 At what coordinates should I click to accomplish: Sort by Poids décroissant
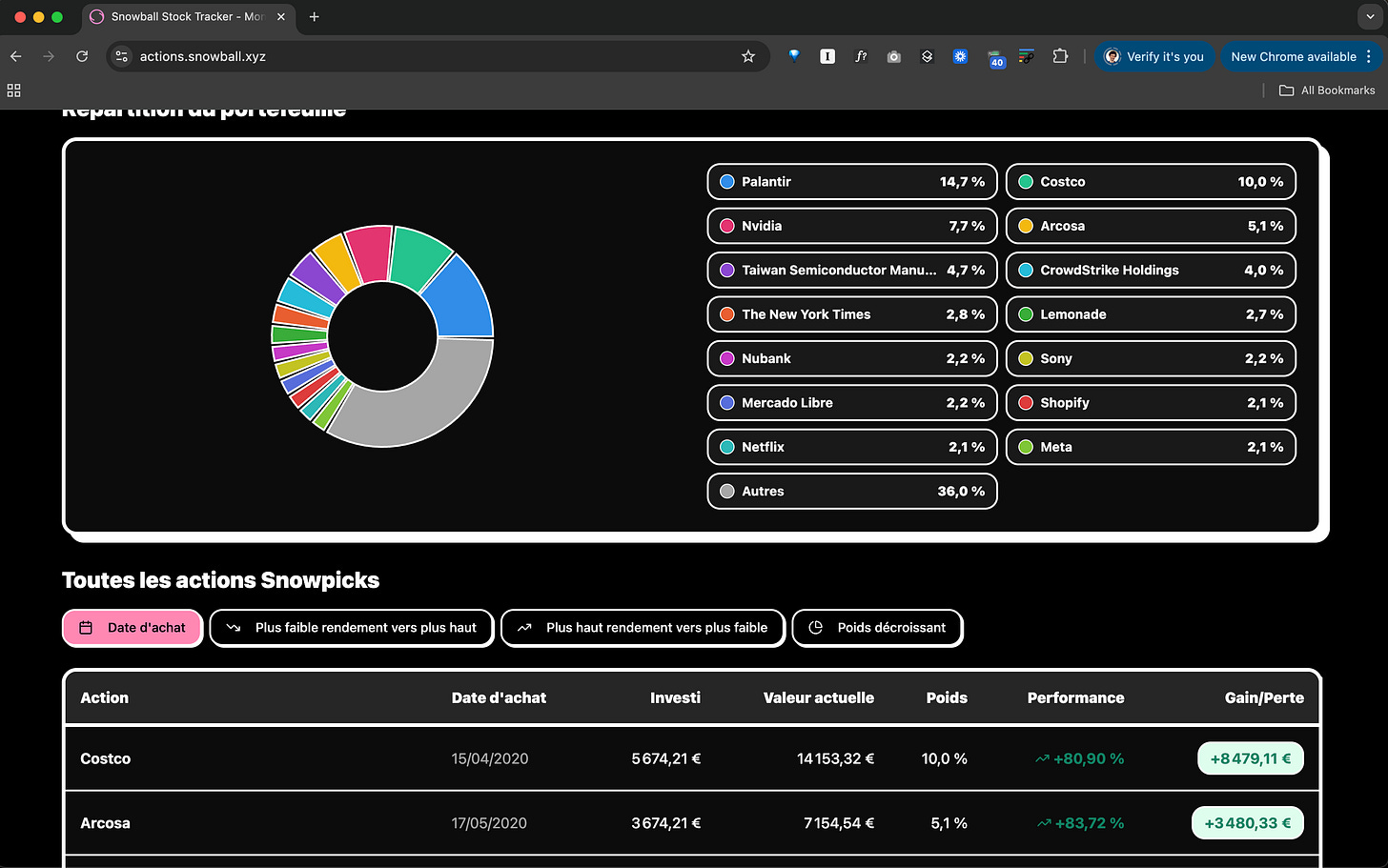pyautogui.click(x=877, y=628)
